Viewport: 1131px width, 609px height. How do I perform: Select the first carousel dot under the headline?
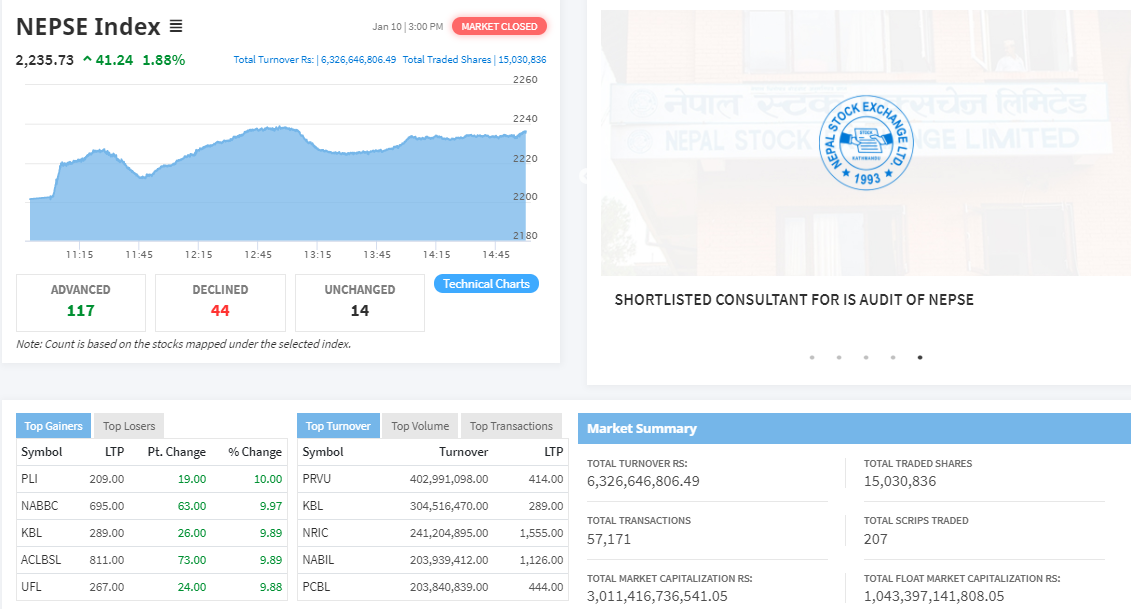tap(812, 357)
